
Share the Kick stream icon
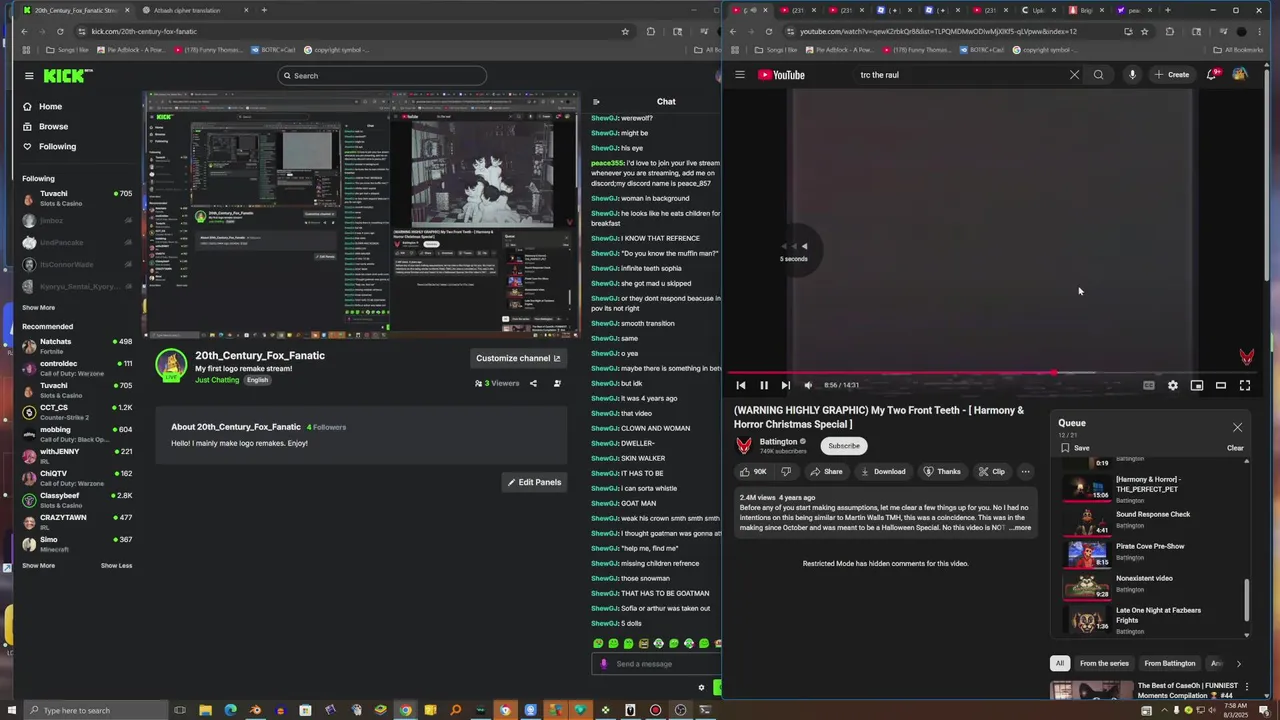(533, 383)
